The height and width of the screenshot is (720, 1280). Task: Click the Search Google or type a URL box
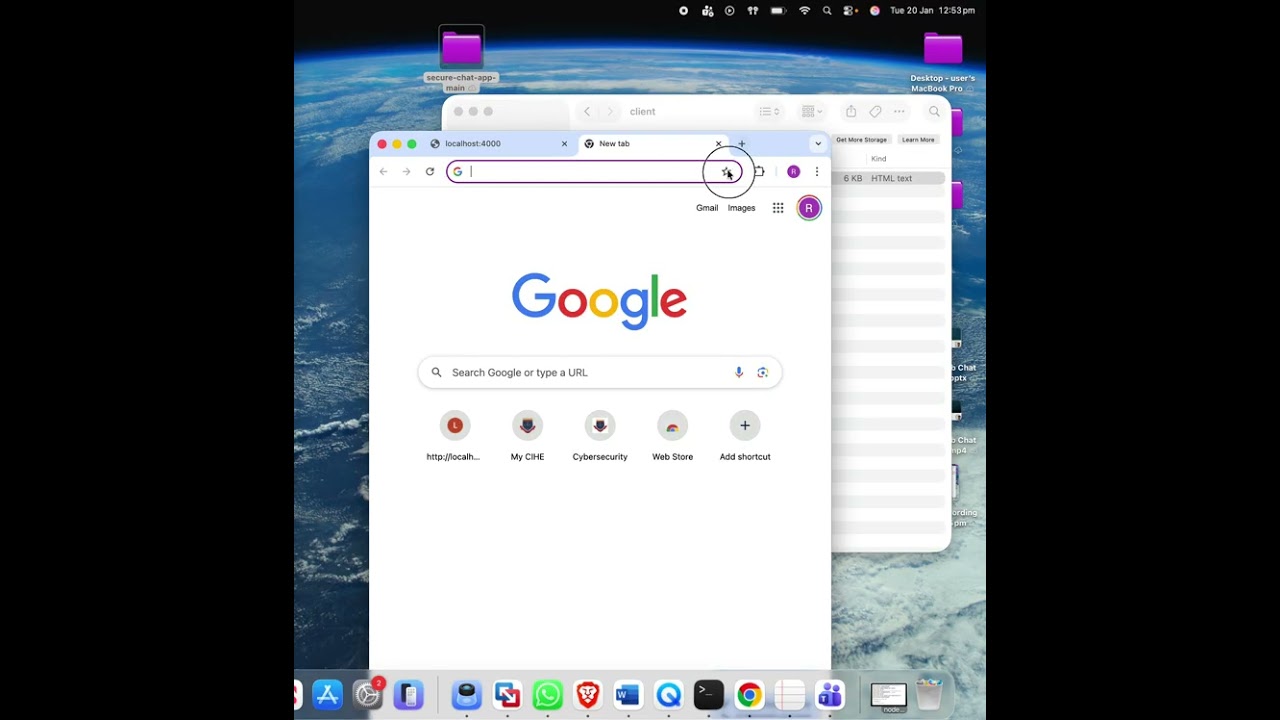(600, 372)
